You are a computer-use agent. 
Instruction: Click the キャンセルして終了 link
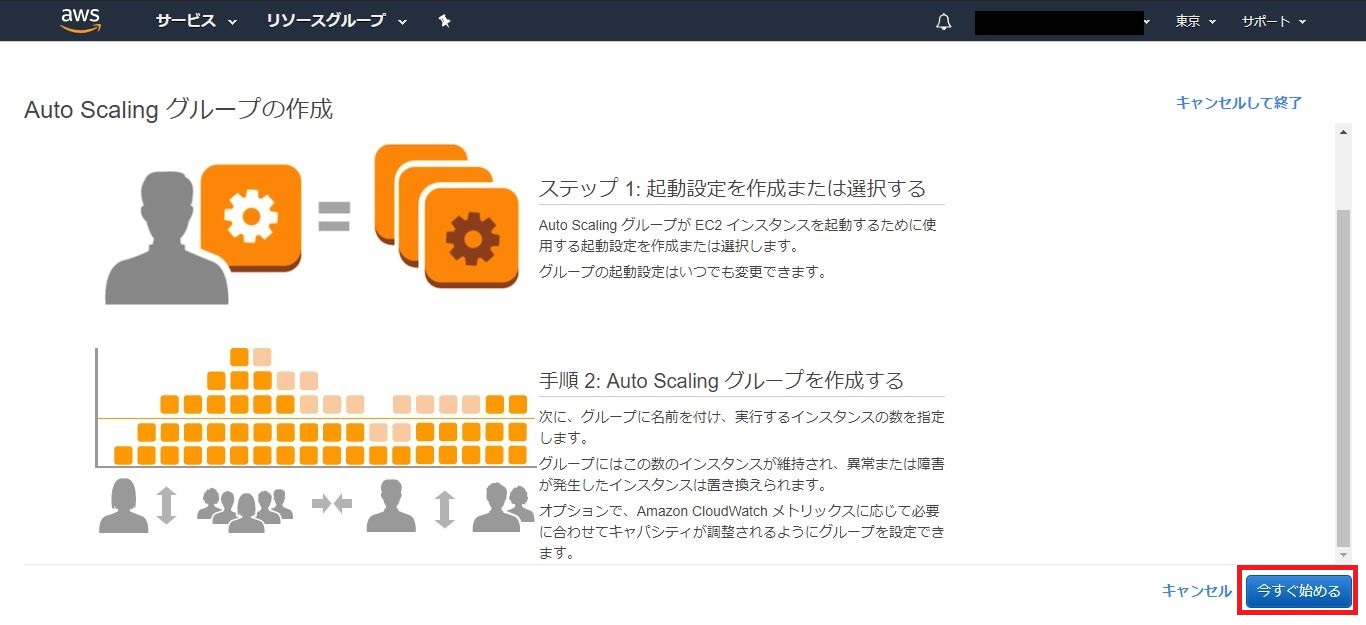coord(1239,102)
